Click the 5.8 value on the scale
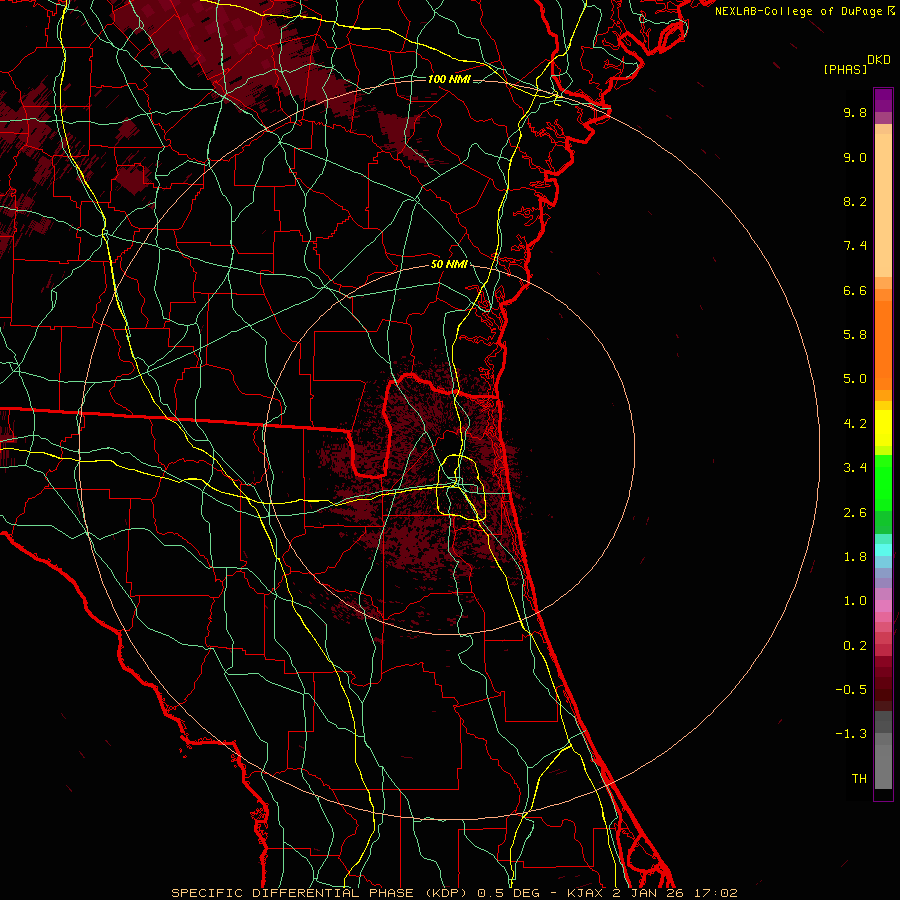 pyautogui.click(x=855, y=335)
